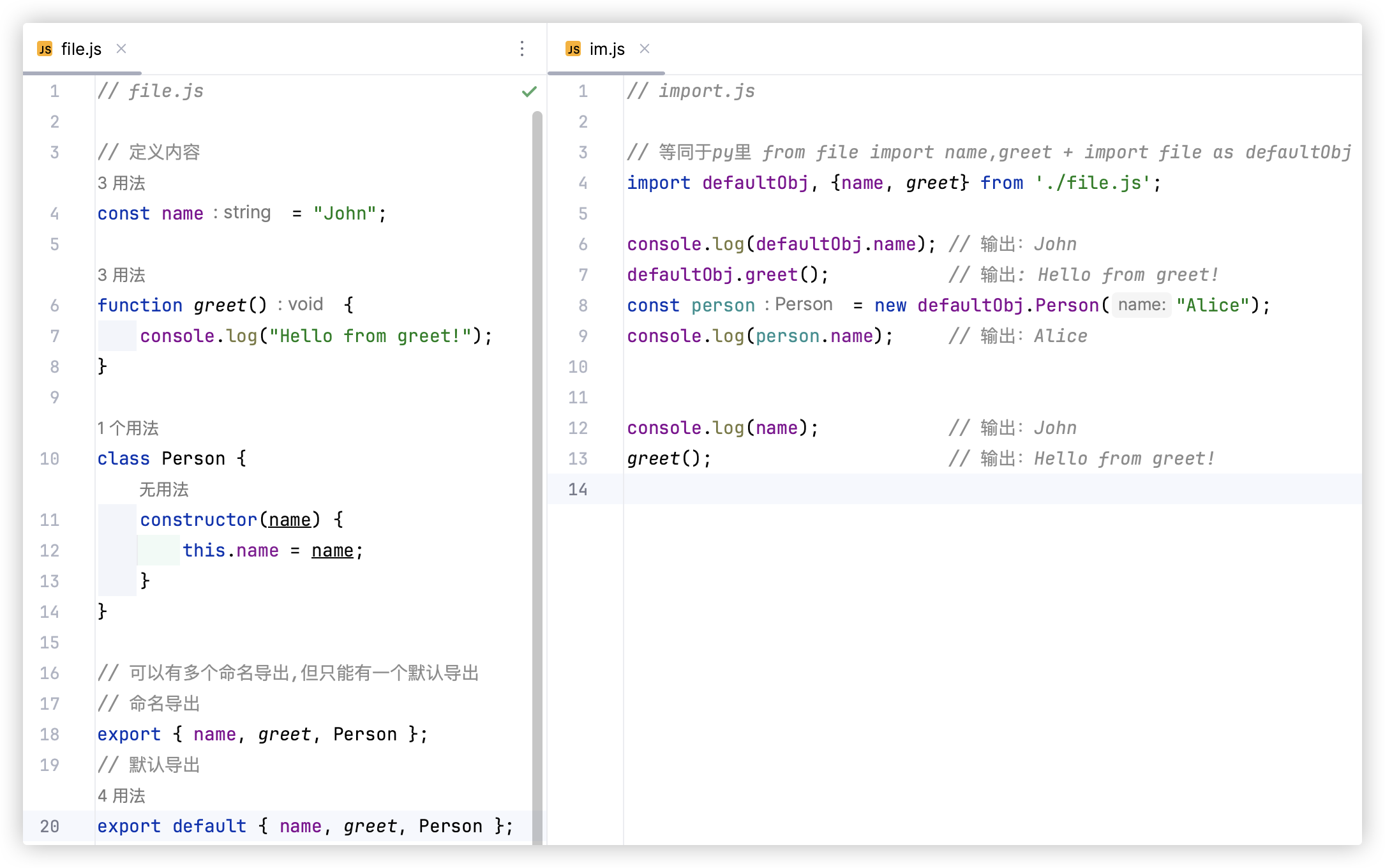Close the file.js tab
This screenshot has height=868, width=1385.
[x=121, y=49]
